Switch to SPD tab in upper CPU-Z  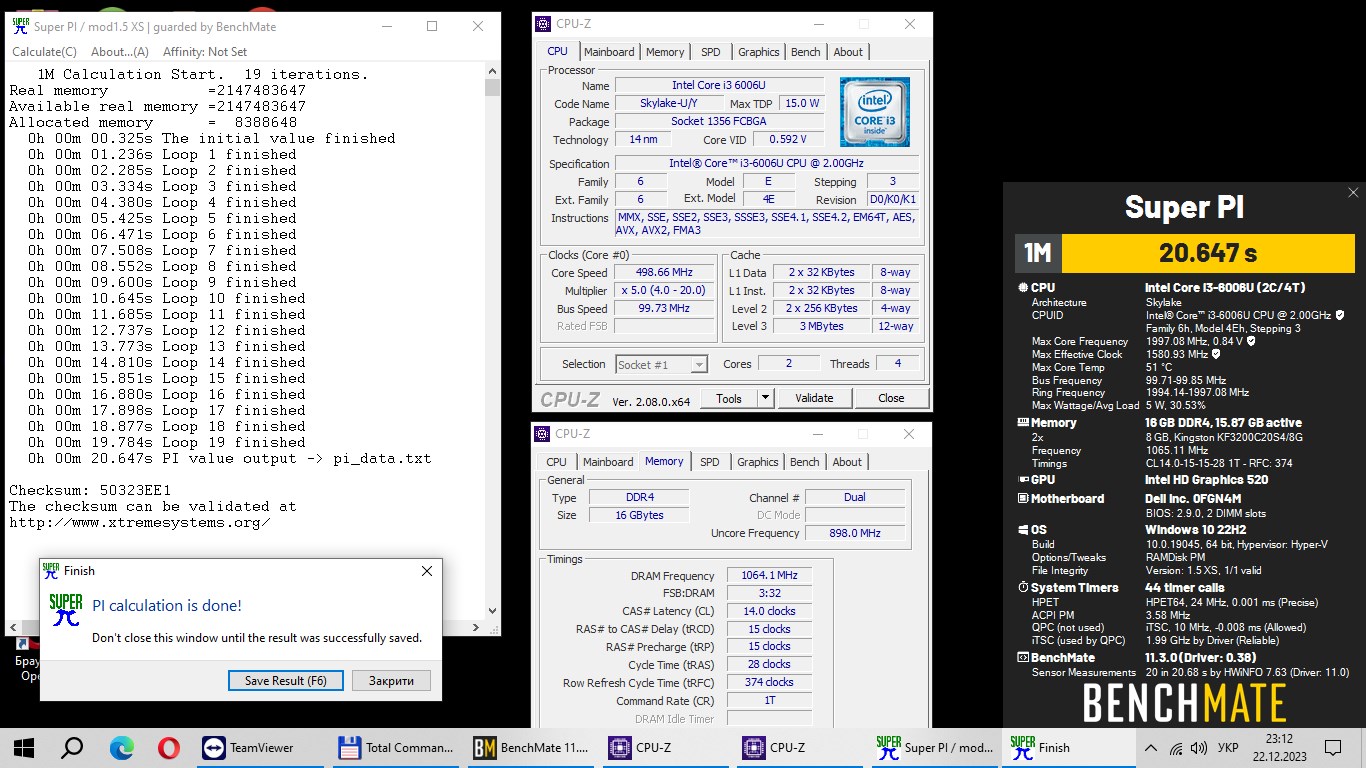click(x=710, y=52)
